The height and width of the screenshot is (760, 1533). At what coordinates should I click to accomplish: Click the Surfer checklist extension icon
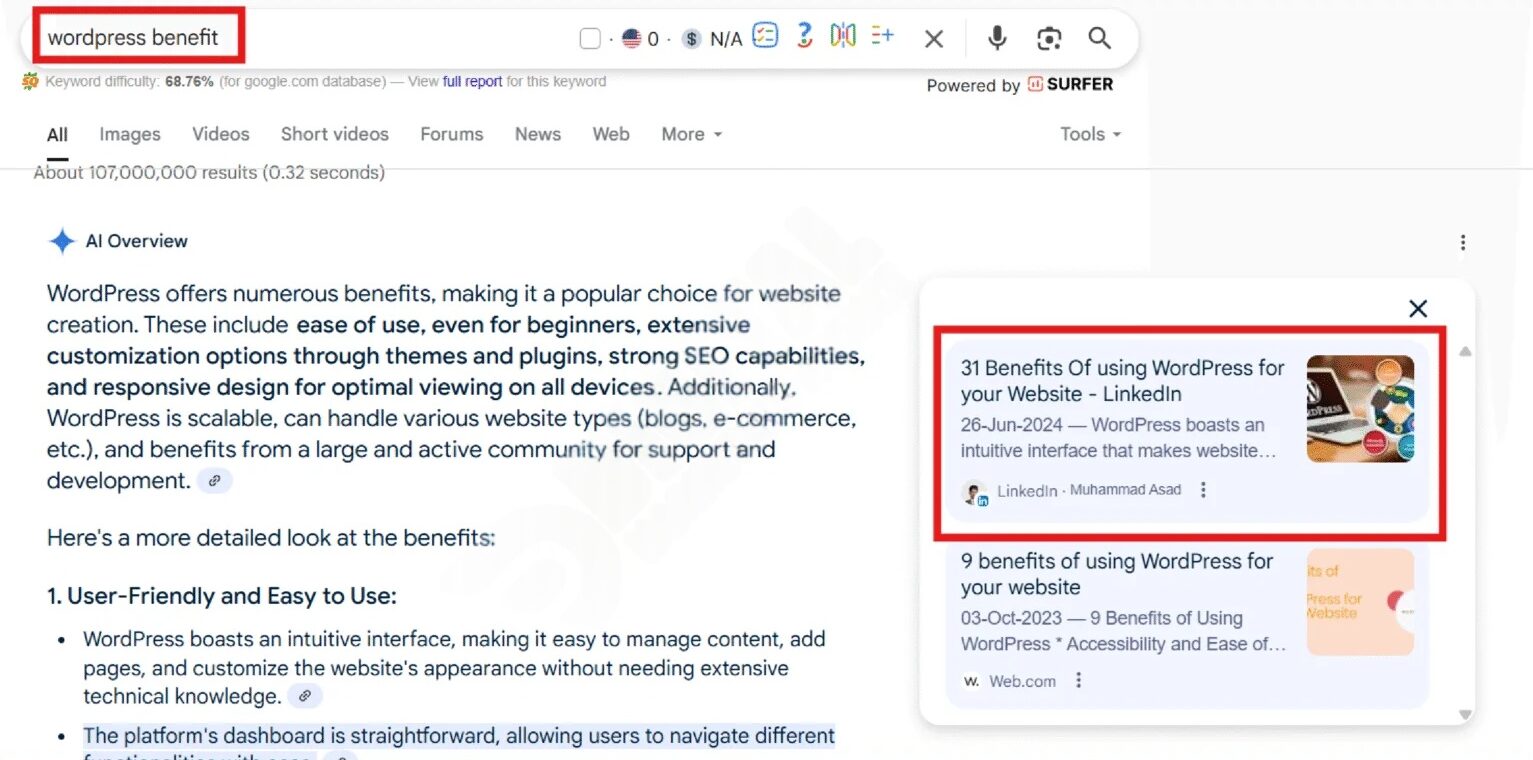[765, 36]
